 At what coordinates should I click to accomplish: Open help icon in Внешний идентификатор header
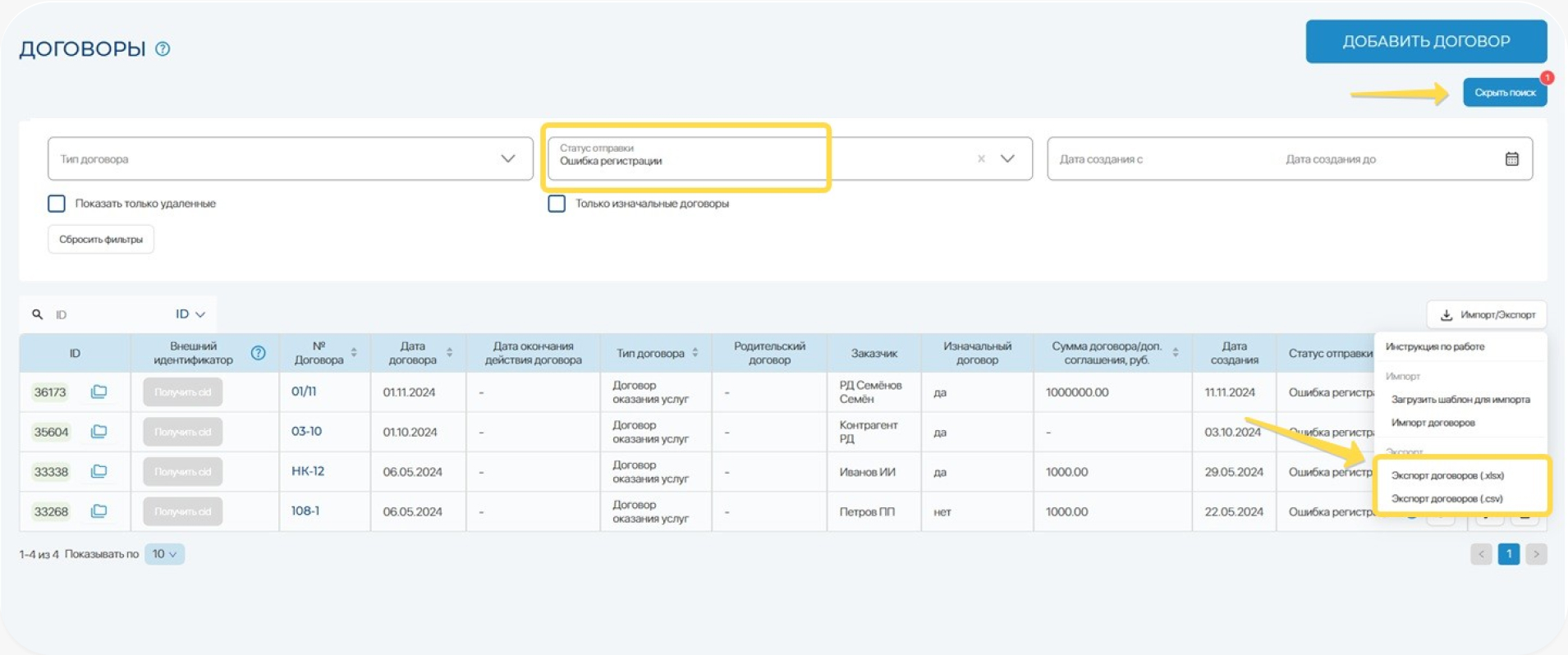coord(258,353)
